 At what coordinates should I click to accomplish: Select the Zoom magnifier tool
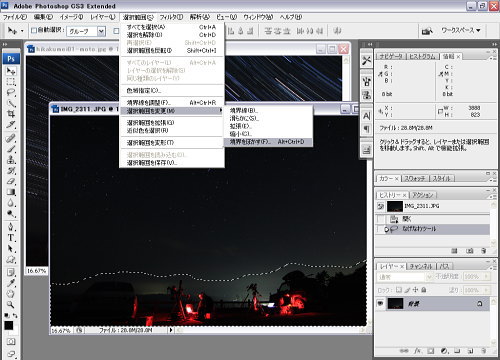coord(11,304)
